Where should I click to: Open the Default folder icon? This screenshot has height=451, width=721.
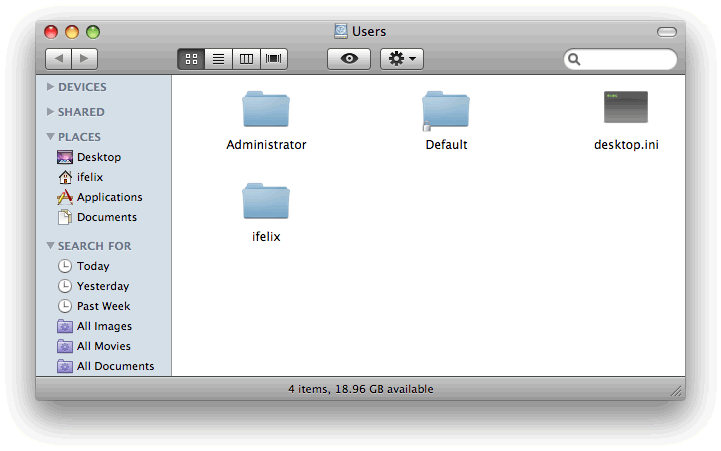(446, 109)
